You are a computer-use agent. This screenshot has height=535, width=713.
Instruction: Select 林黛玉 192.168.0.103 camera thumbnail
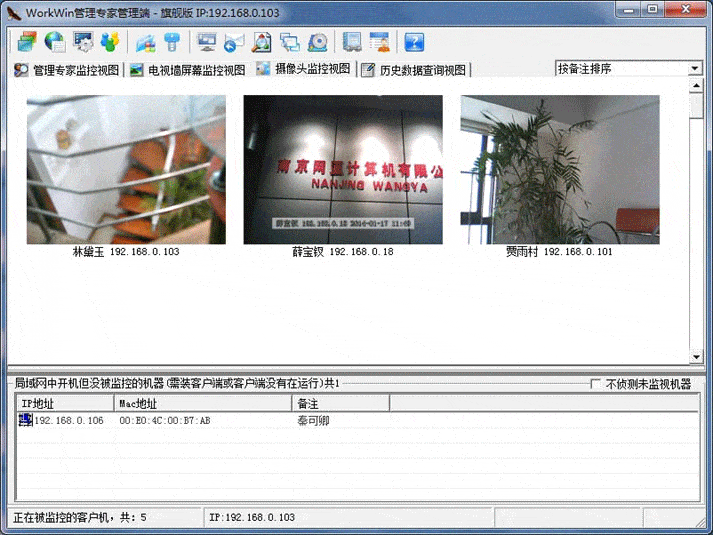click(x=126, y=170)
